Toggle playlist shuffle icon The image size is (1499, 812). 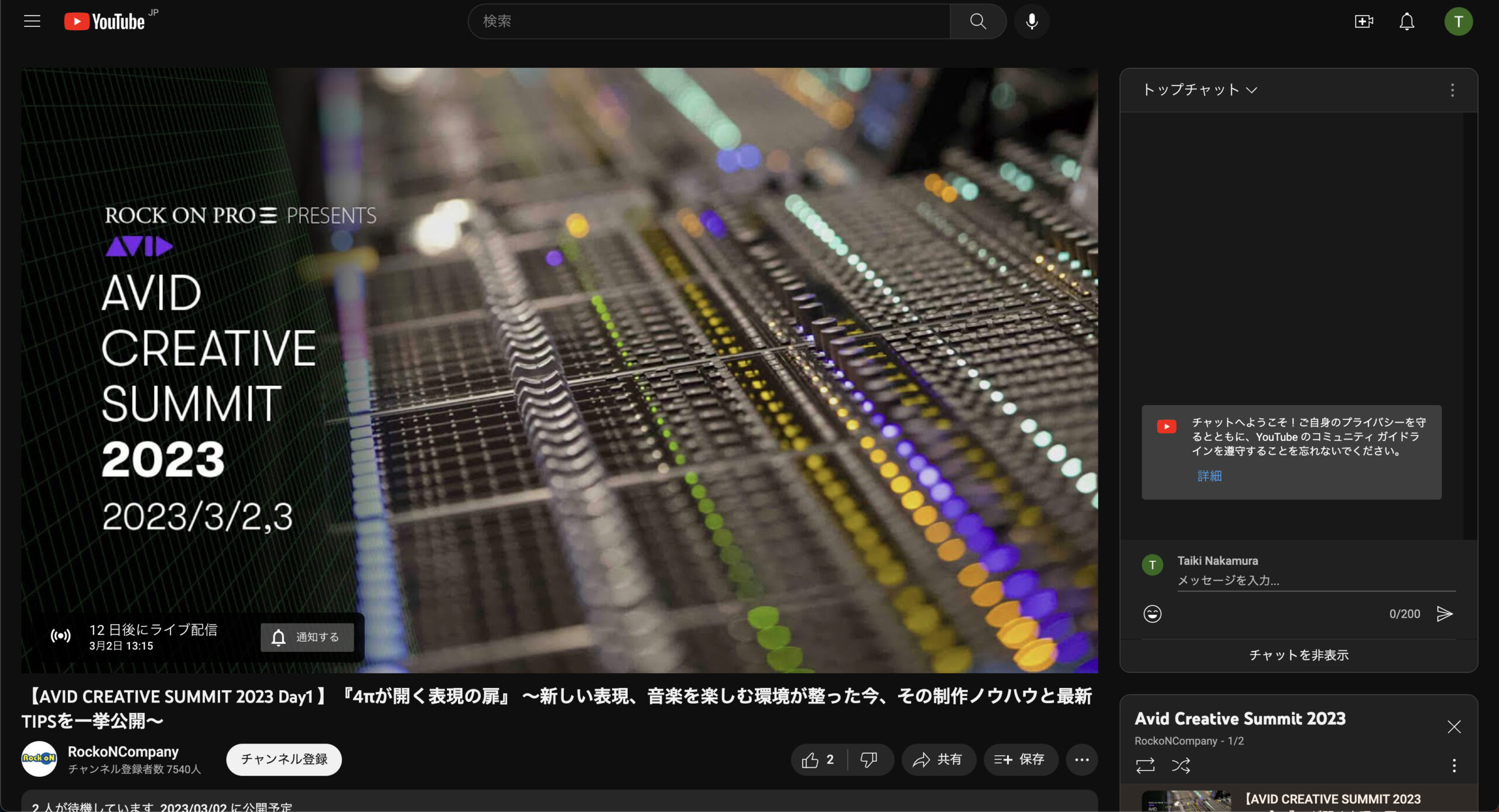click(x=1180, y=765)
